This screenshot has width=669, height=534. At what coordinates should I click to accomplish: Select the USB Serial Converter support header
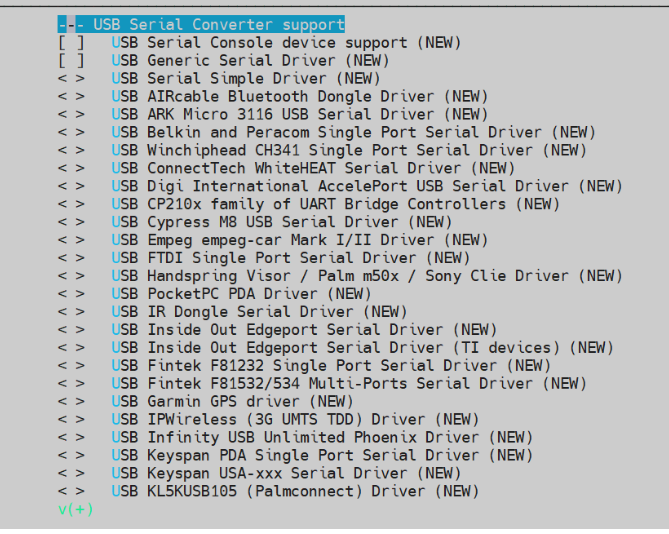click(201, 24)
